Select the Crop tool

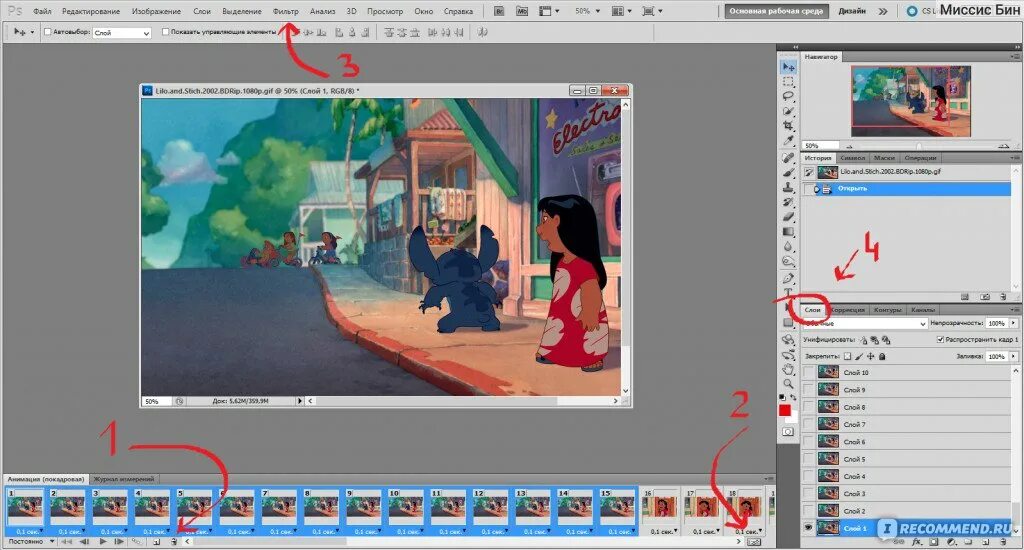[x=788, y=125]
